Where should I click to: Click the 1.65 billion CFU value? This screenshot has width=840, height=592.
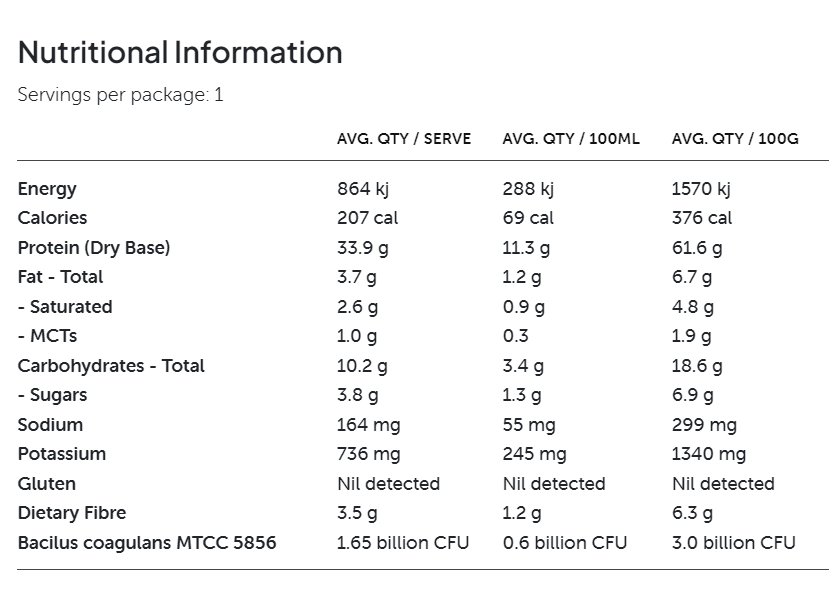coord(403,543)
